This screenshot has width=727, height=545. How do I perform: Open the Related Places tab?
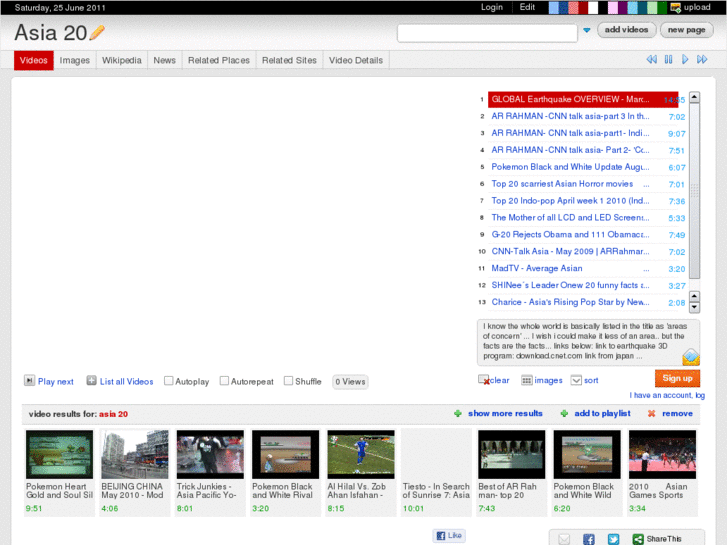coord(219,60)
